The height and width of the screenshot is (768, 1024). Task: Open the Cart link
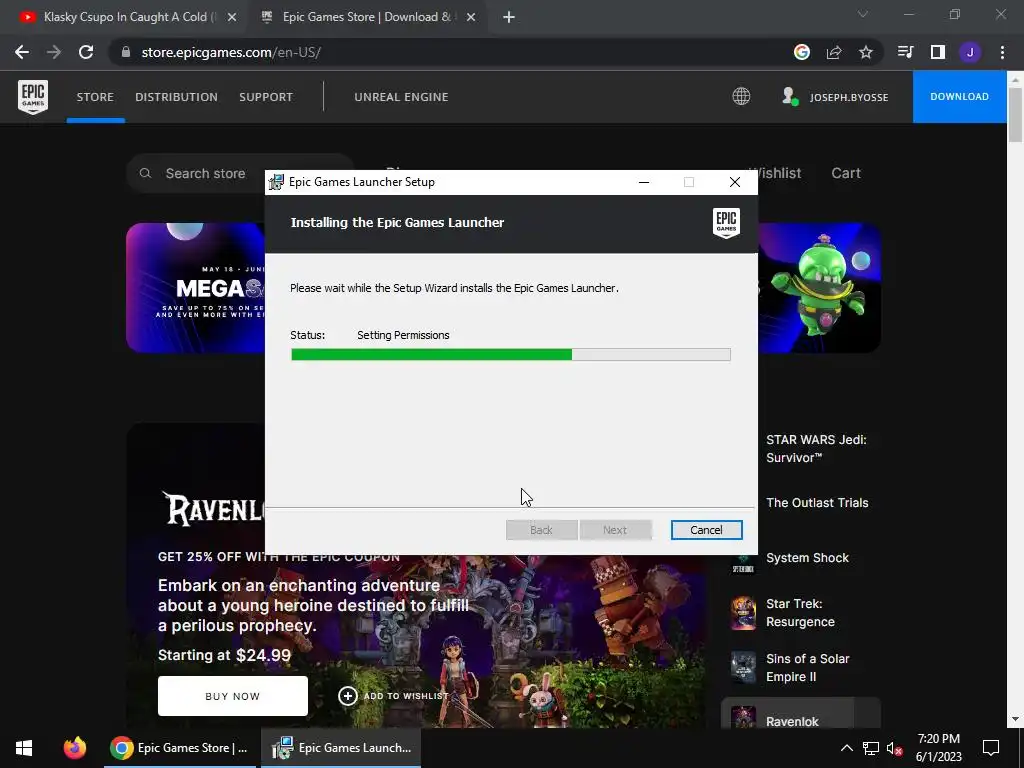[x=846, y=173]
